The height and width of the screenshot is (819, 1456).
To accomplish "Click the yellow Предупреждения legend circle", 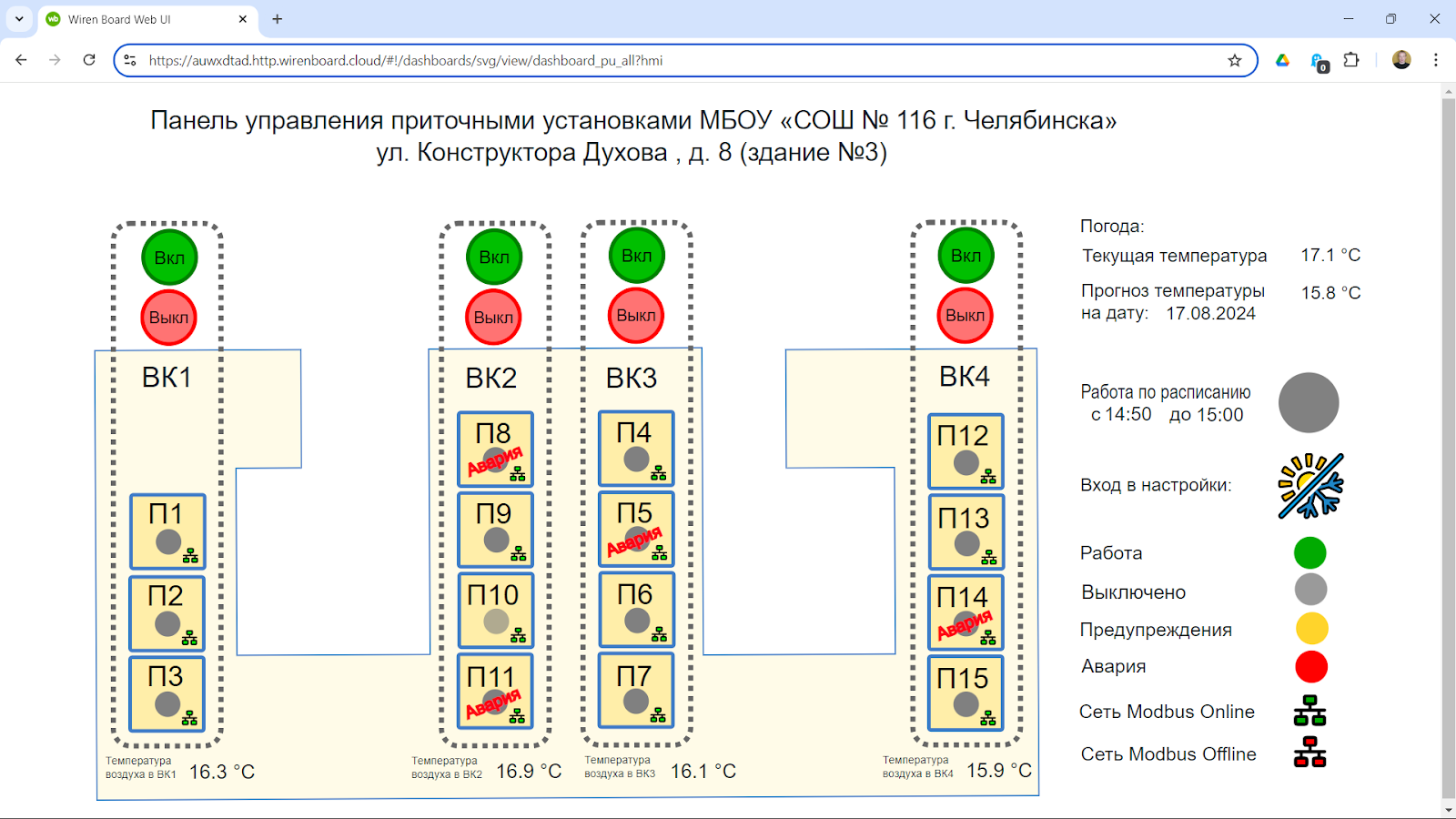I will [x=1311, y=628].
